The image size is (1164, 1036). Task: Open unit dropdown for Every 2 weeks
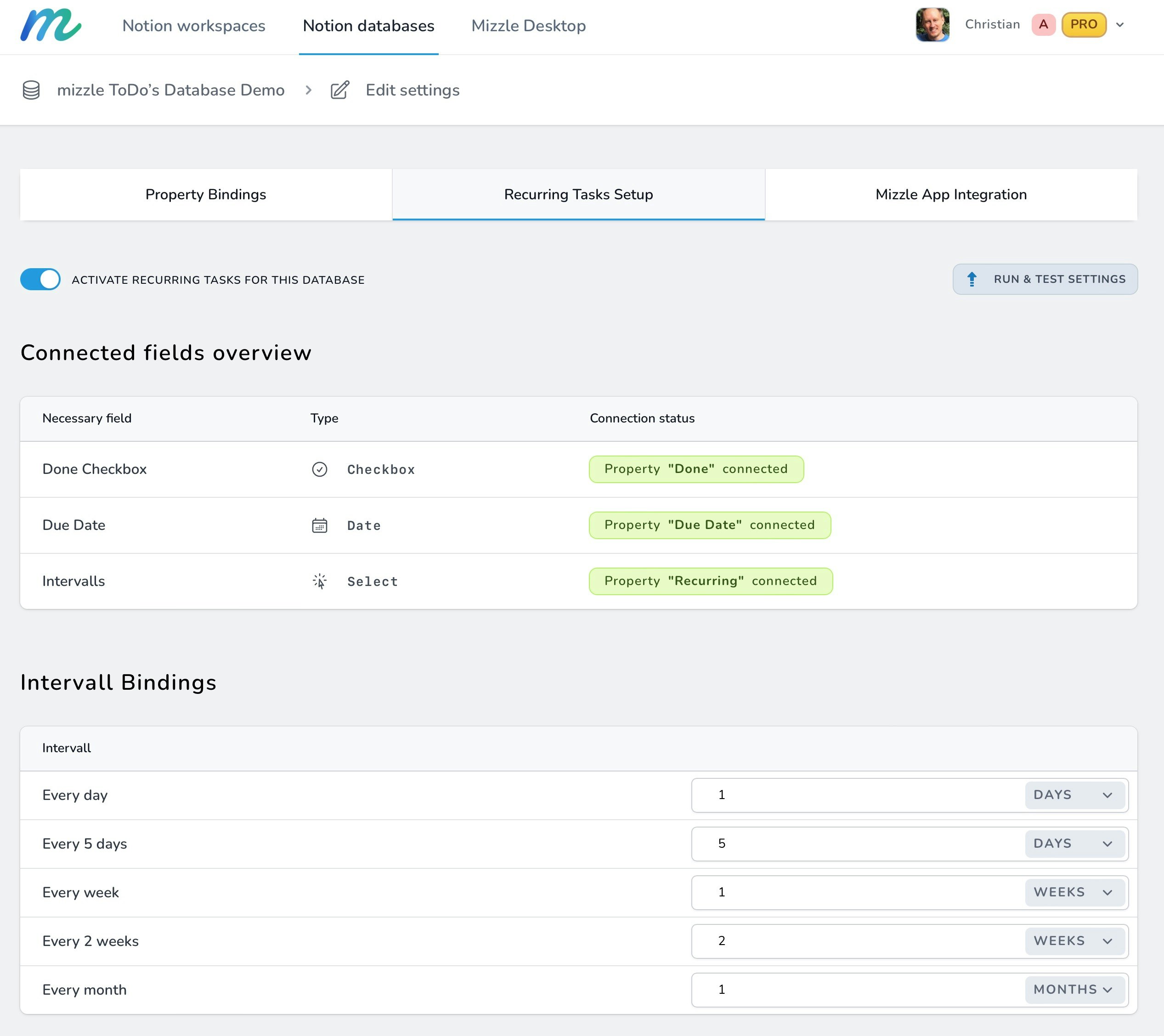(1074, 941)
